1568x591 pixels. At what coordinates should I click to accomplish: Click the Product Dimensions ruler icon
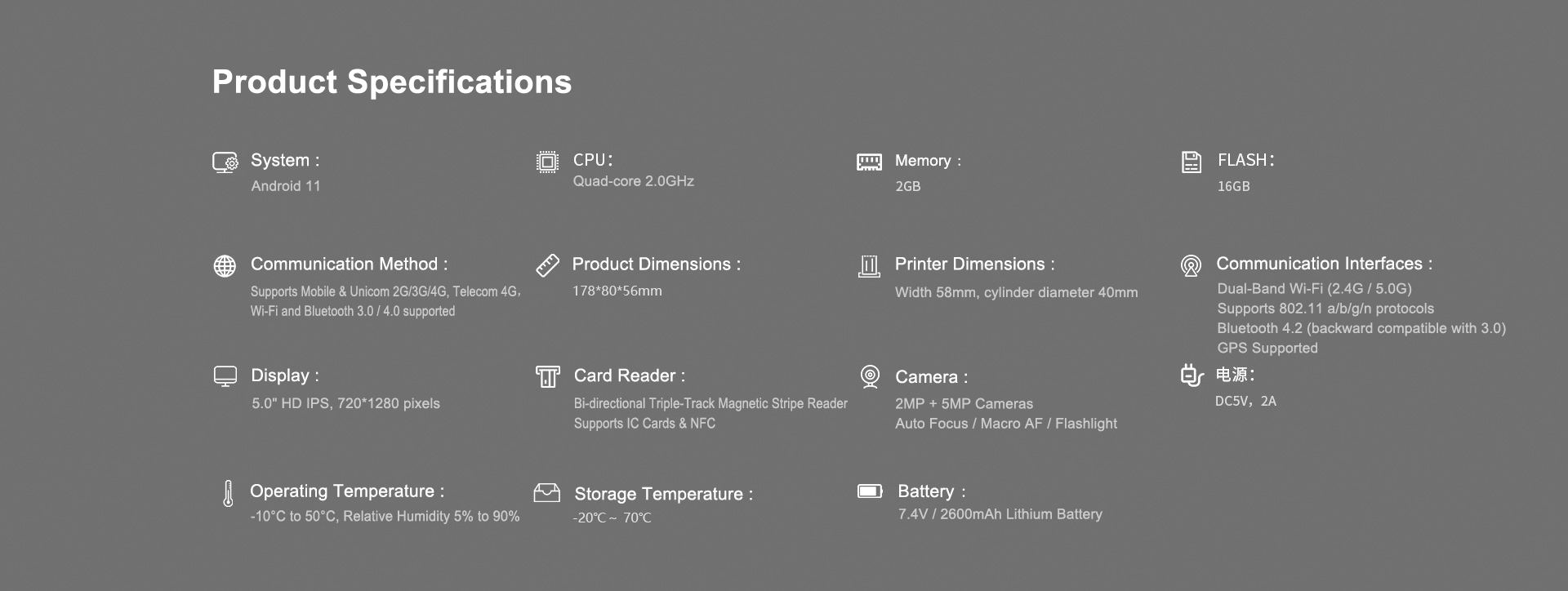pyautogui.click(x=547, y=265)
